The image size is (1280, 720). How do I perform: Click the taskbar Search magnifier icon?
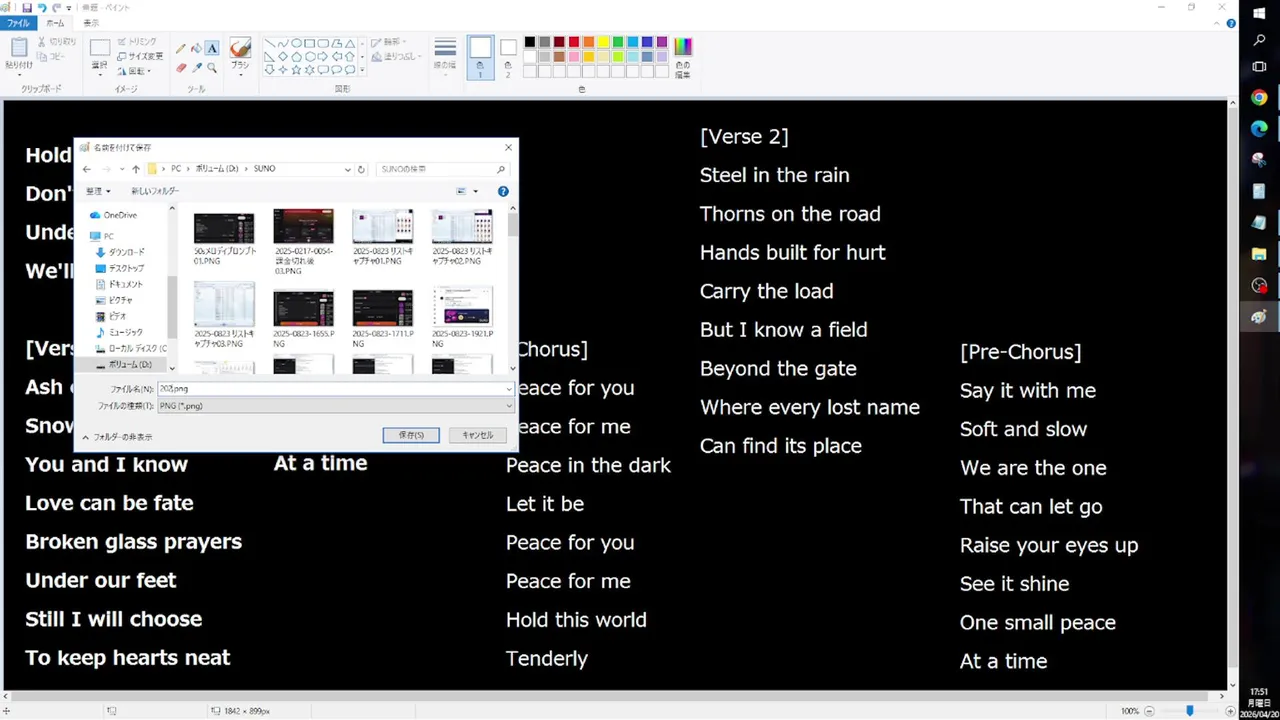pyautogui.click(x=1259, y=40)
